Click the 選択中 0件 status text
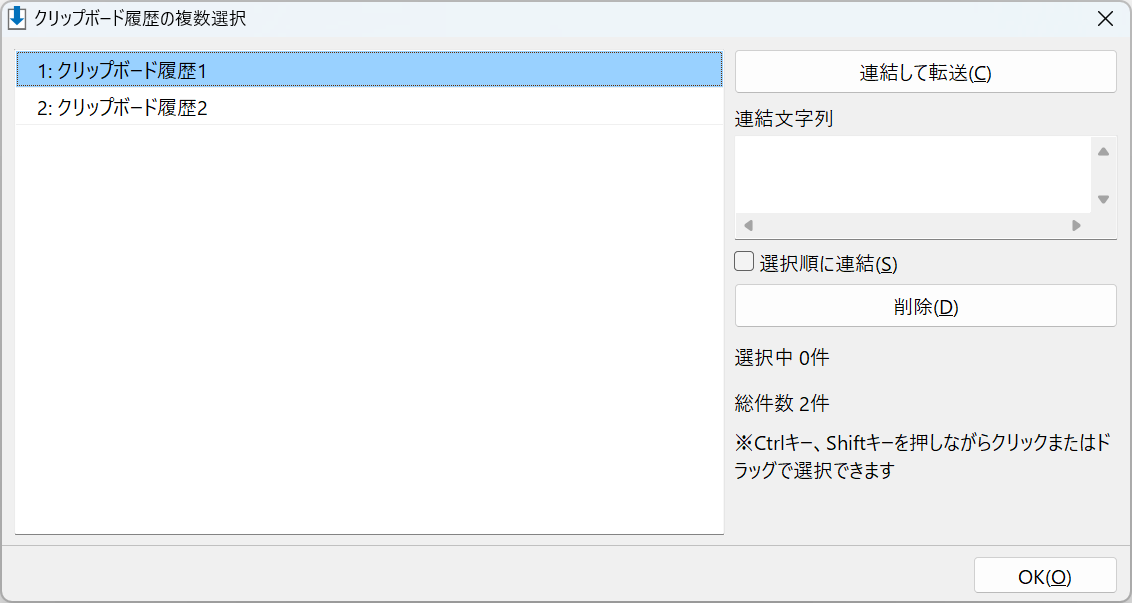Image resolution: width=1132 pixels, height=603 pixels. (x=782, y=357)
